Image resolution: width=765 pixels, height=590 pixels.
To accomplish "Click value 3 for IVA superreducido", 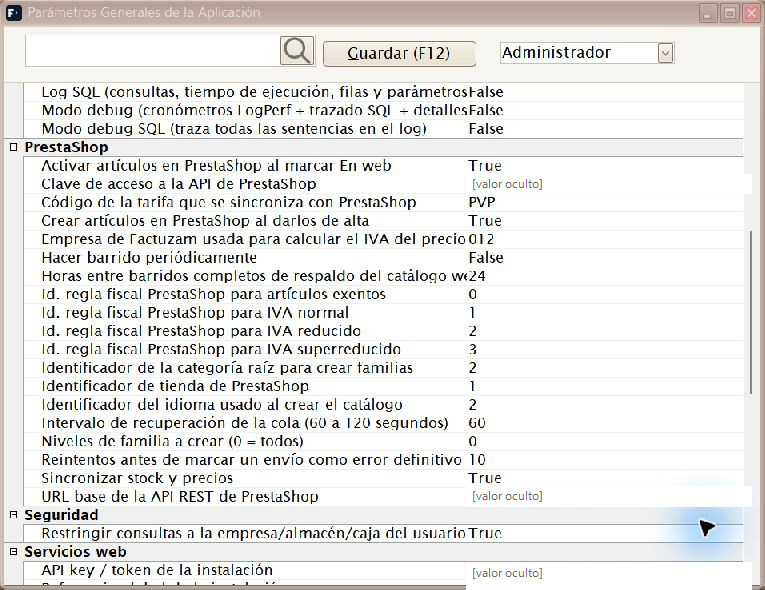I will 472,349.
